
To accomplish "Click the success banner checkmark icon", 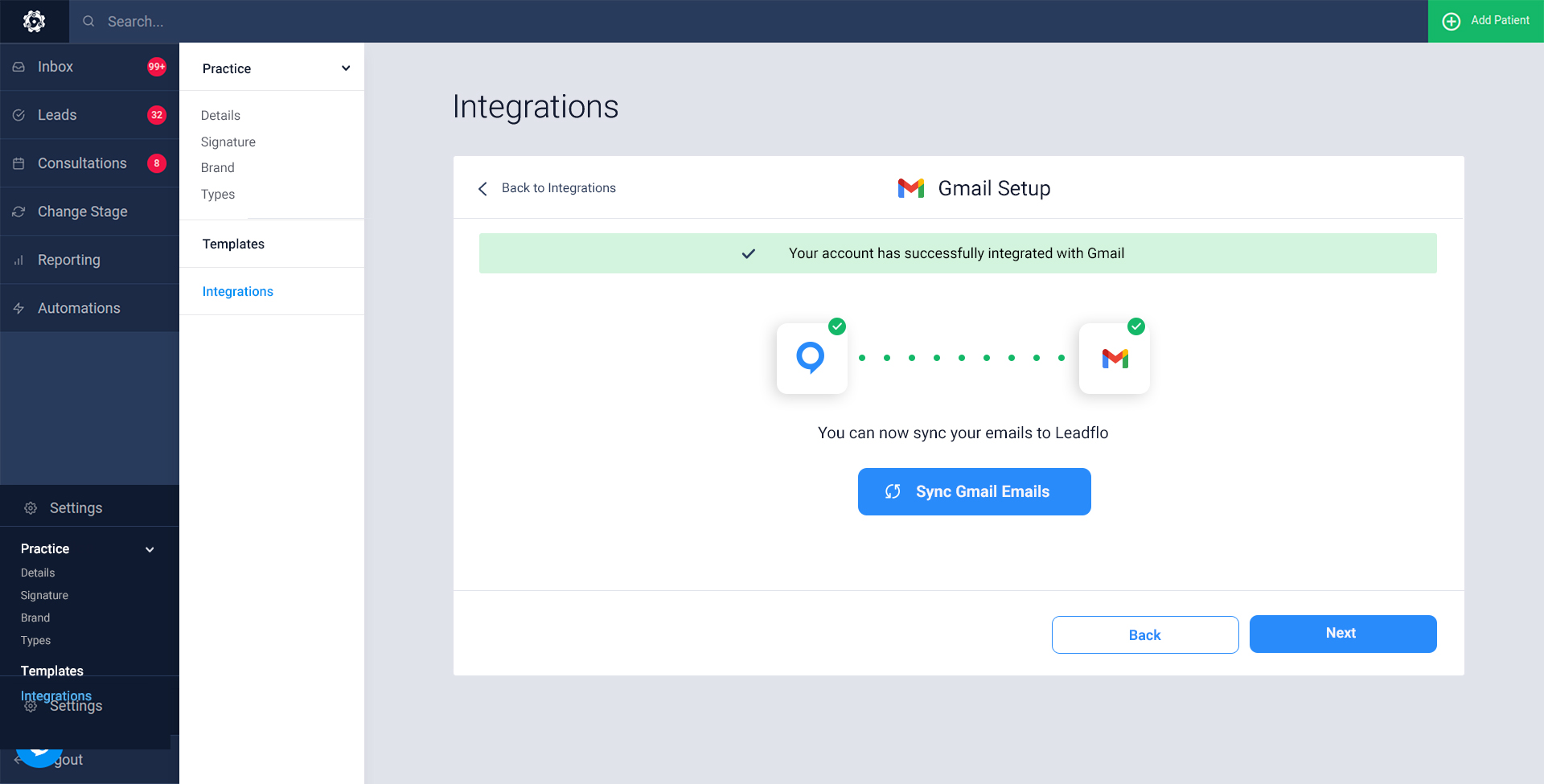I will [x=748, y=253].
